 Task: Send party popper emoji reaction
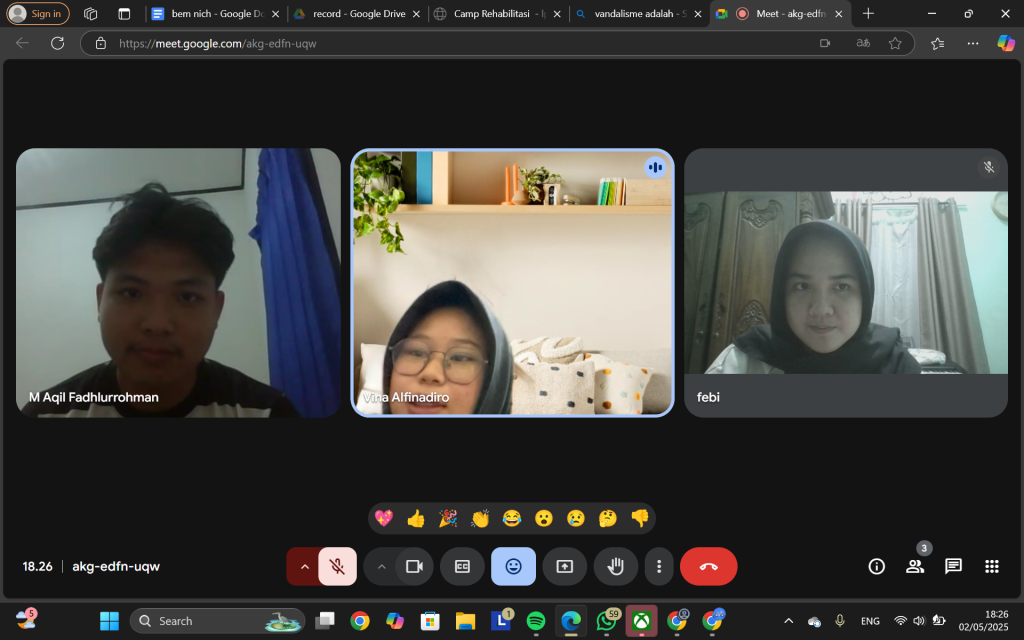(448, 518)
